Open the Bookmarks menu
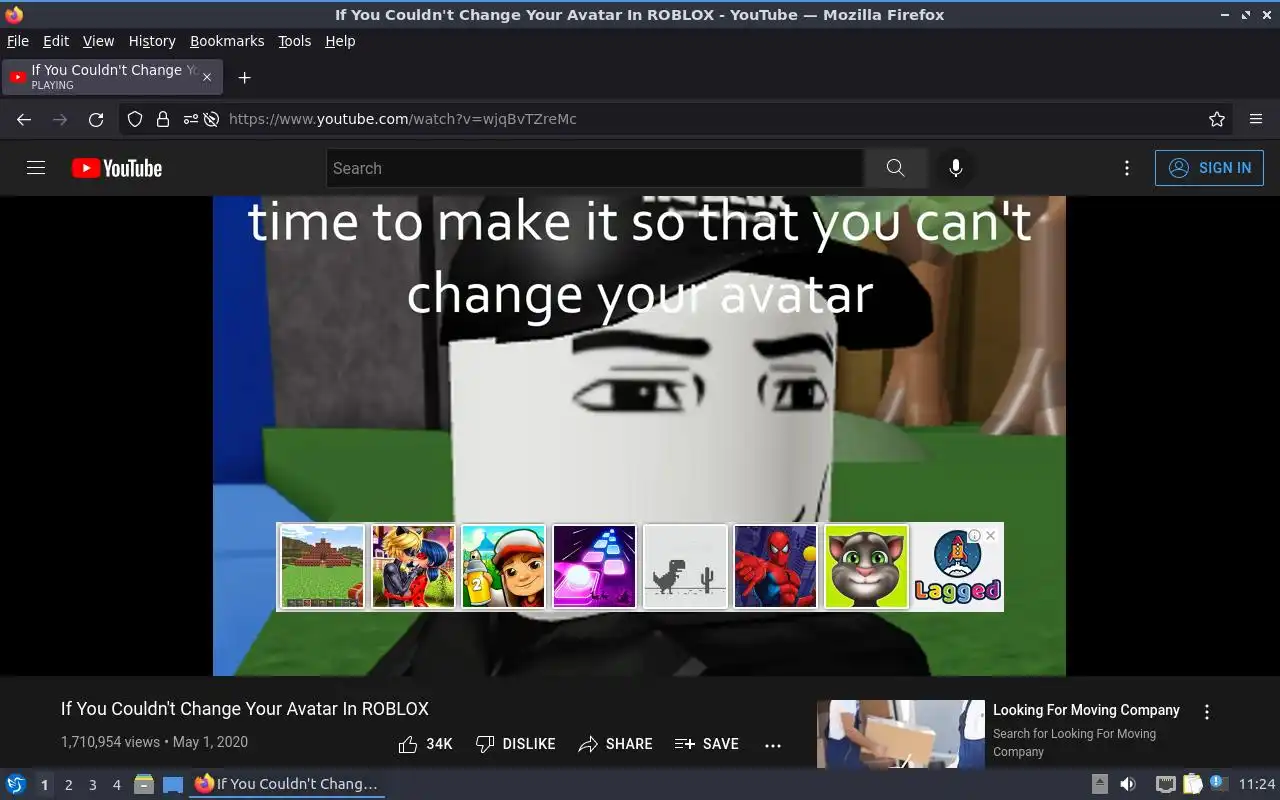The image size is (1280, 800). pyautogui.click(x=227, y=41)
